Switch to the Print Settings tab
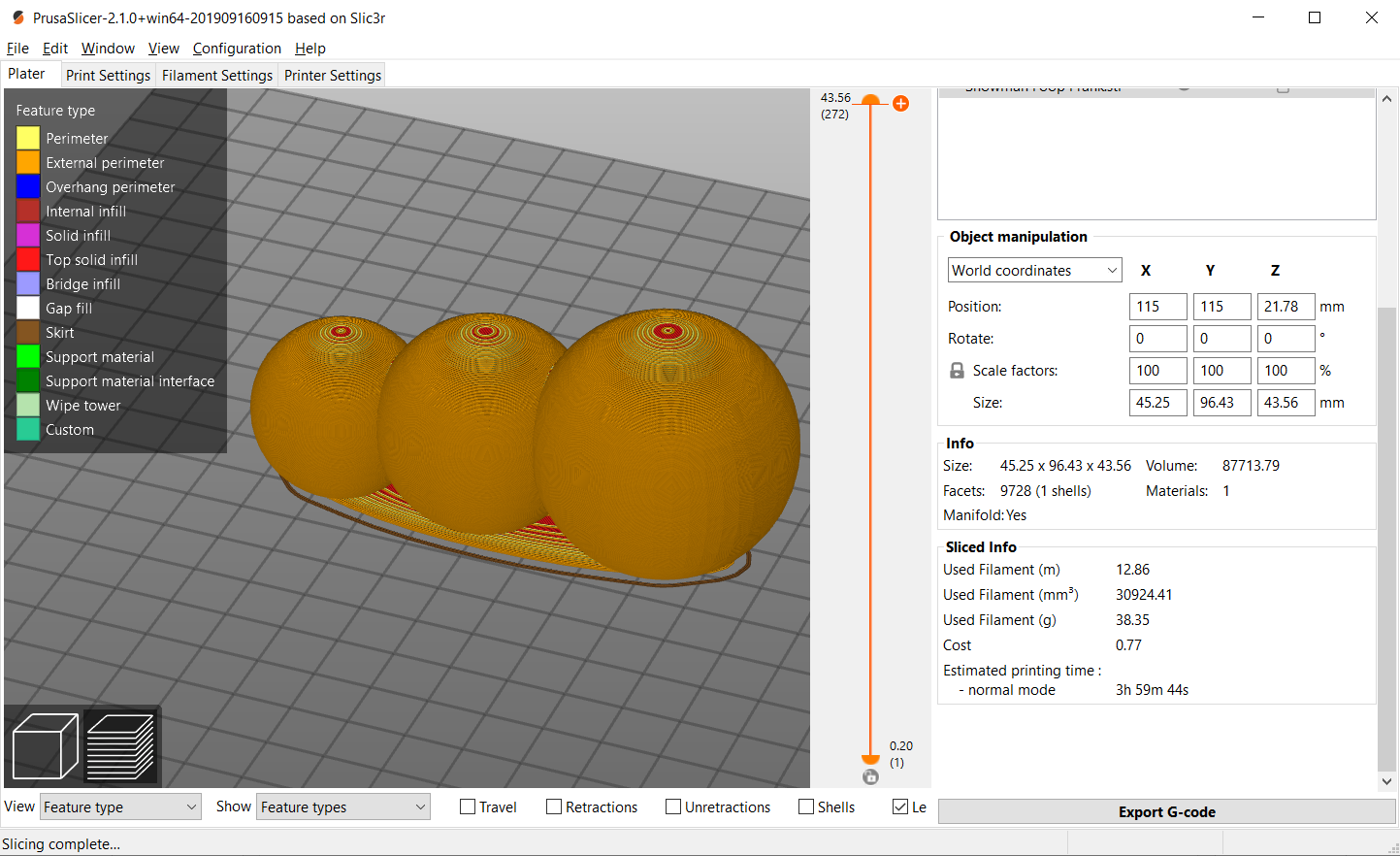 108,75
